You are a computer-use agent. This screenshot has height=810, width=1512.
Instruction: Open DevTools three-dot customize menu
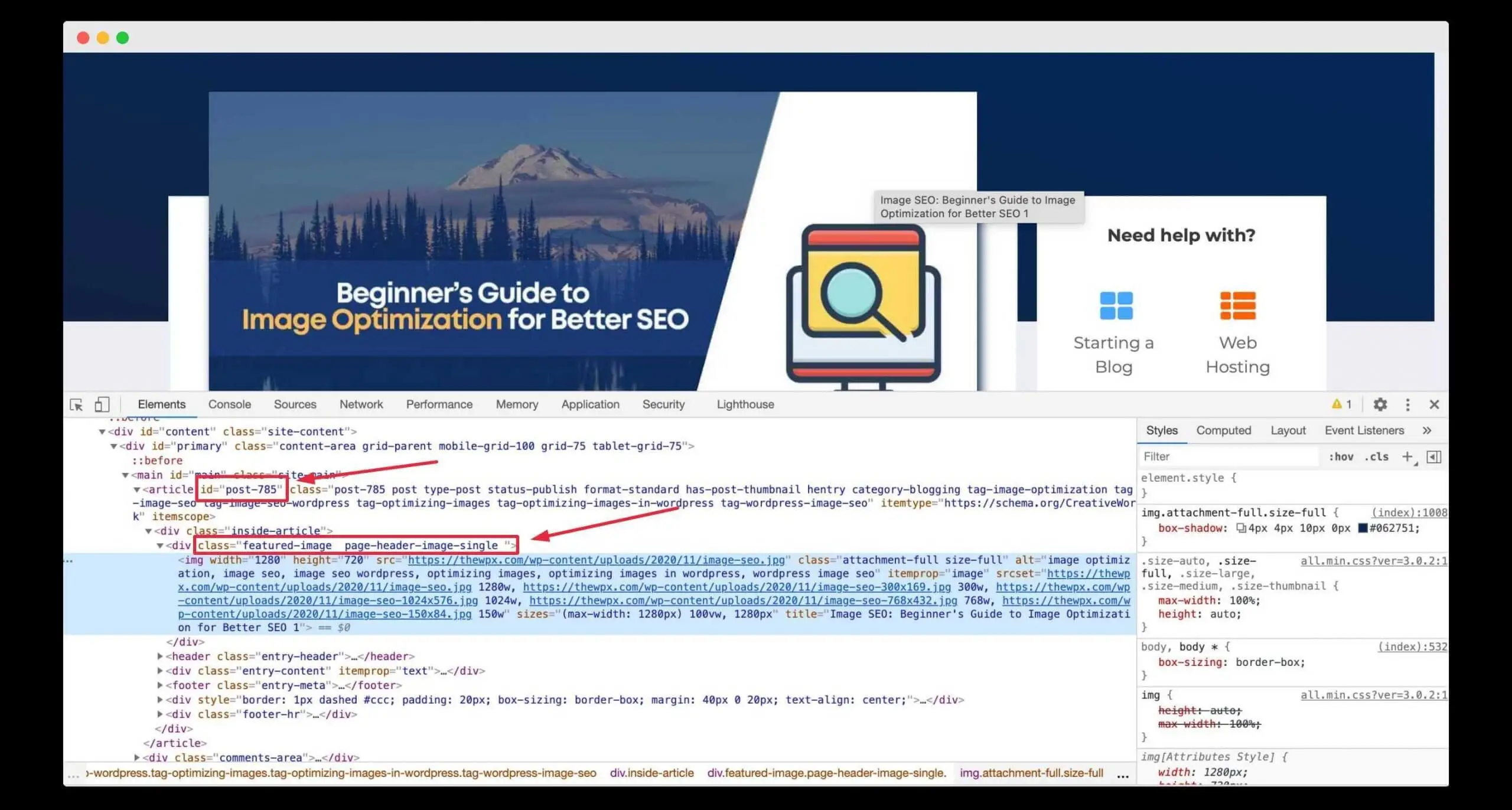click(x=1407, y=404)
